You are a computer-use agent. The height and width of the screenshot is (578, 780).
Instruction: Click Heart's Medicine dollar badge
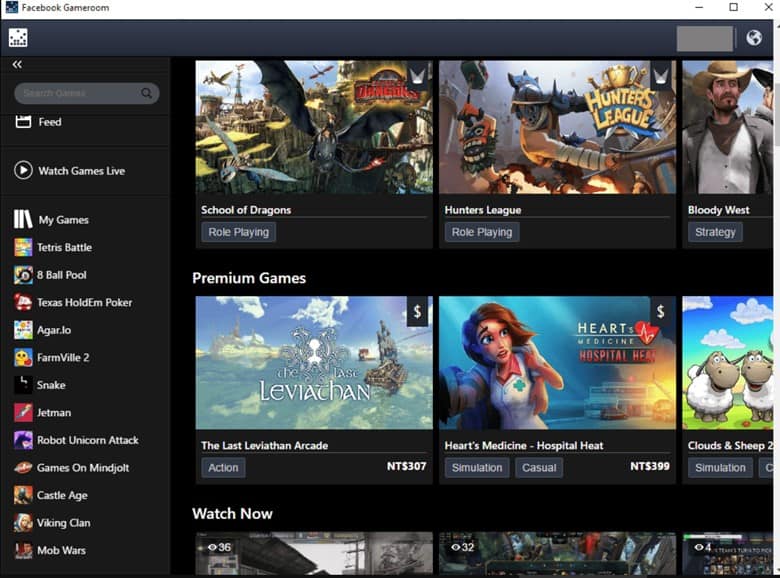click(661, 311)
